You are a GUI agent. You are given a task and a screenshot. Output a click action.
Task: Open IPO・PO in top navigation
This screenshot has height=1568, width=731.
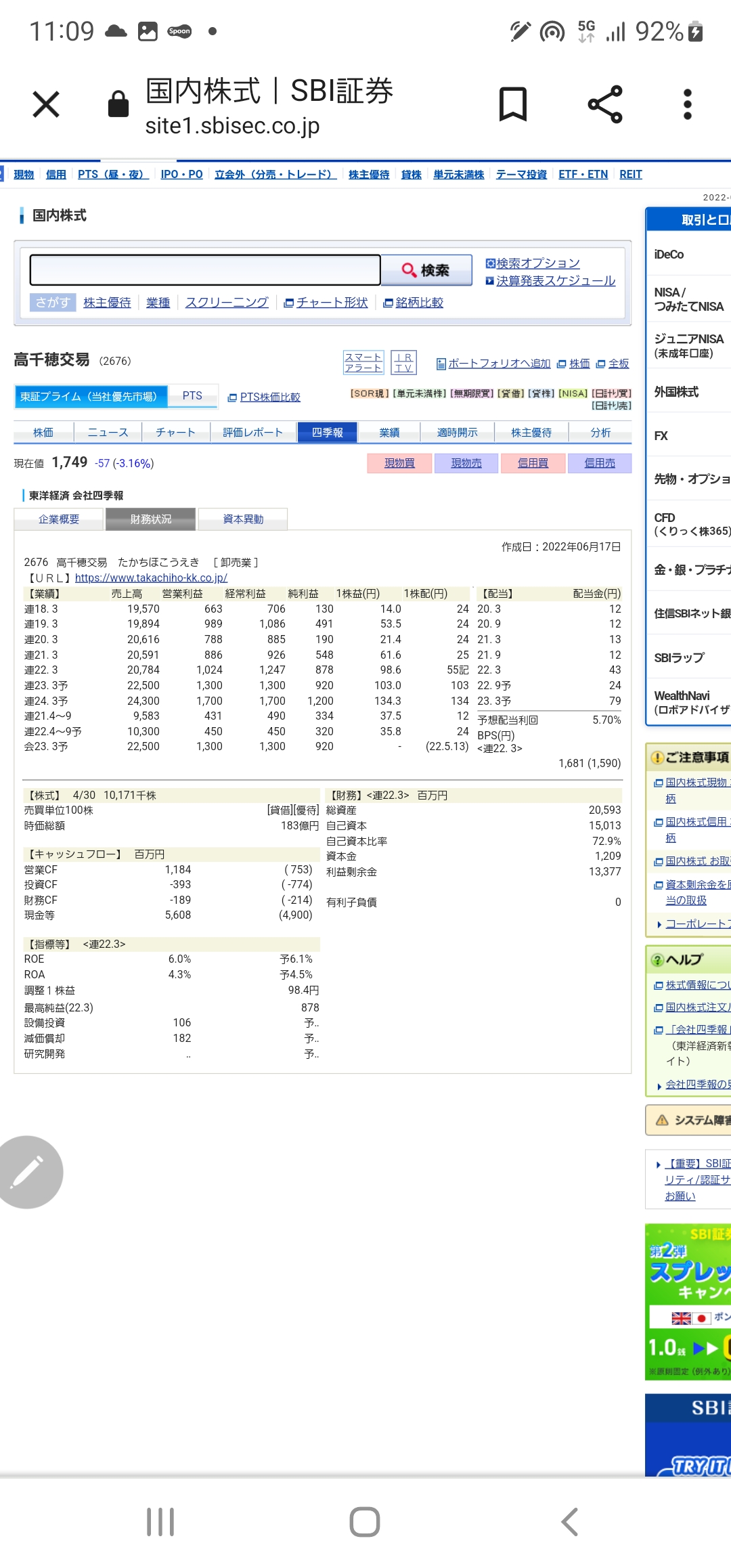coord(181,175)
